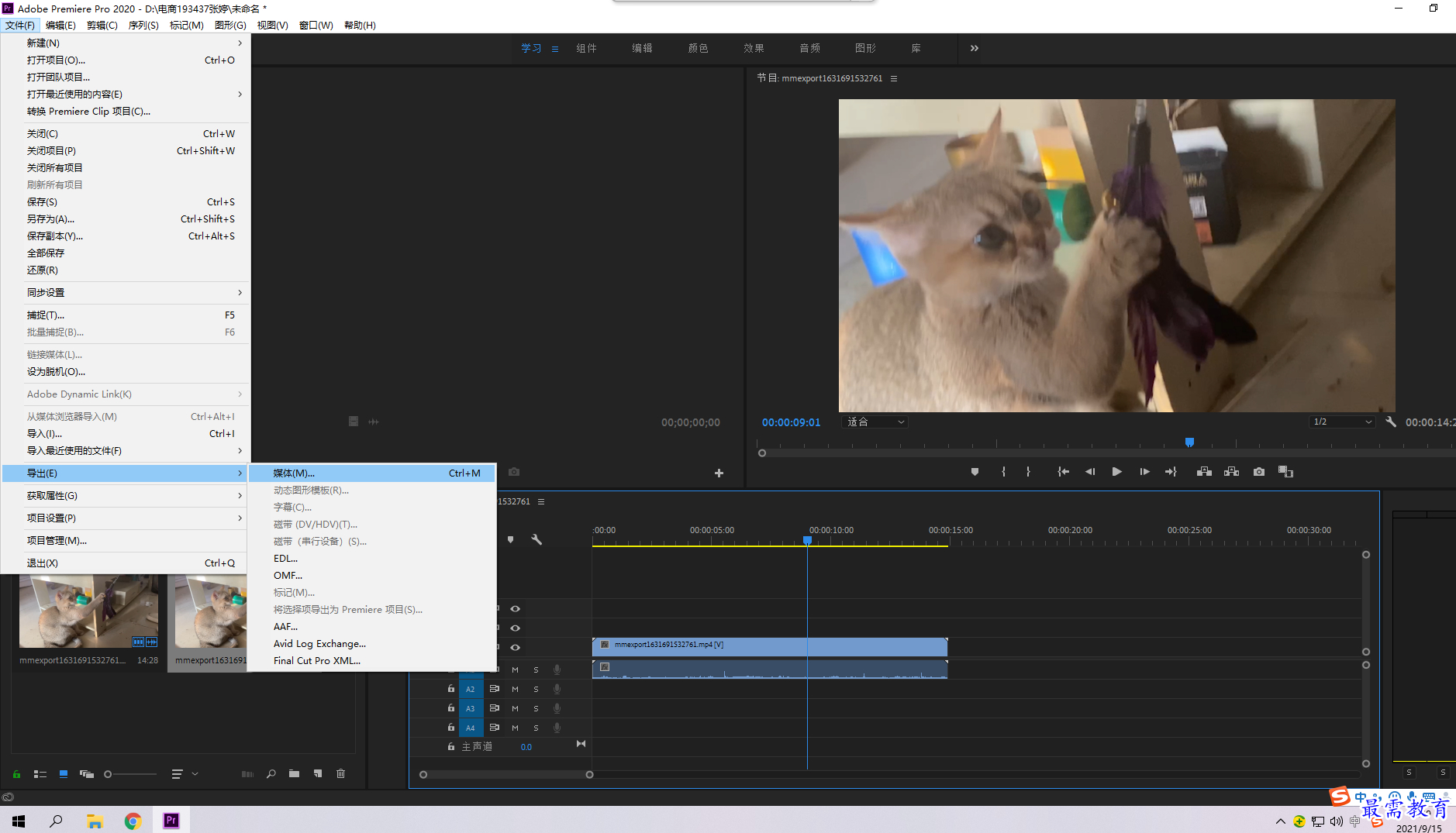
Task: Mark In point in Program Monitor
Action: pyautogui.click(x=1003, y=472)
